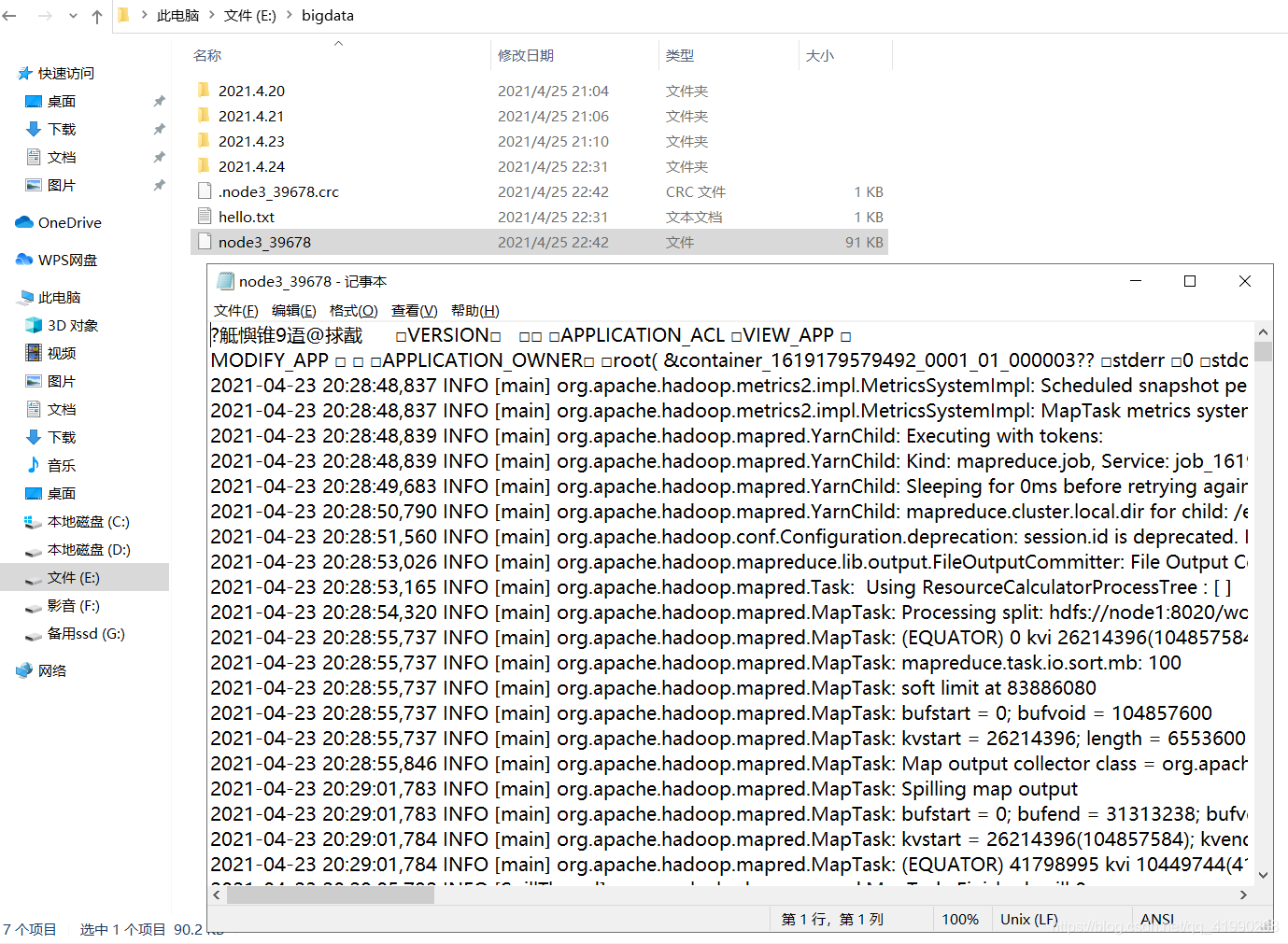
Task: Sort by 大小 column header
Action: 820,55
